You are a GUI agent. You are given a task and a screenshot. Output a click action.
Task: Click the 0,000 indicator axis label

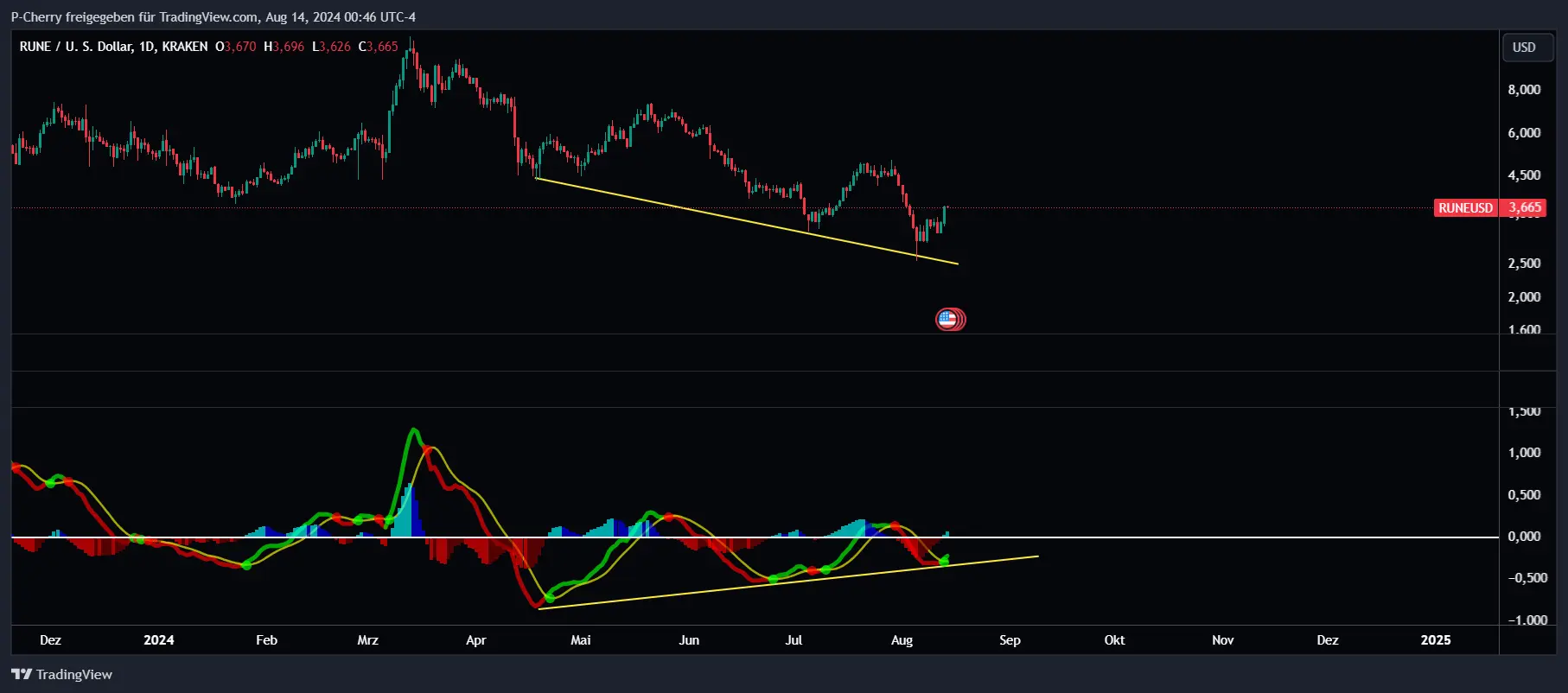point(1525,537)
